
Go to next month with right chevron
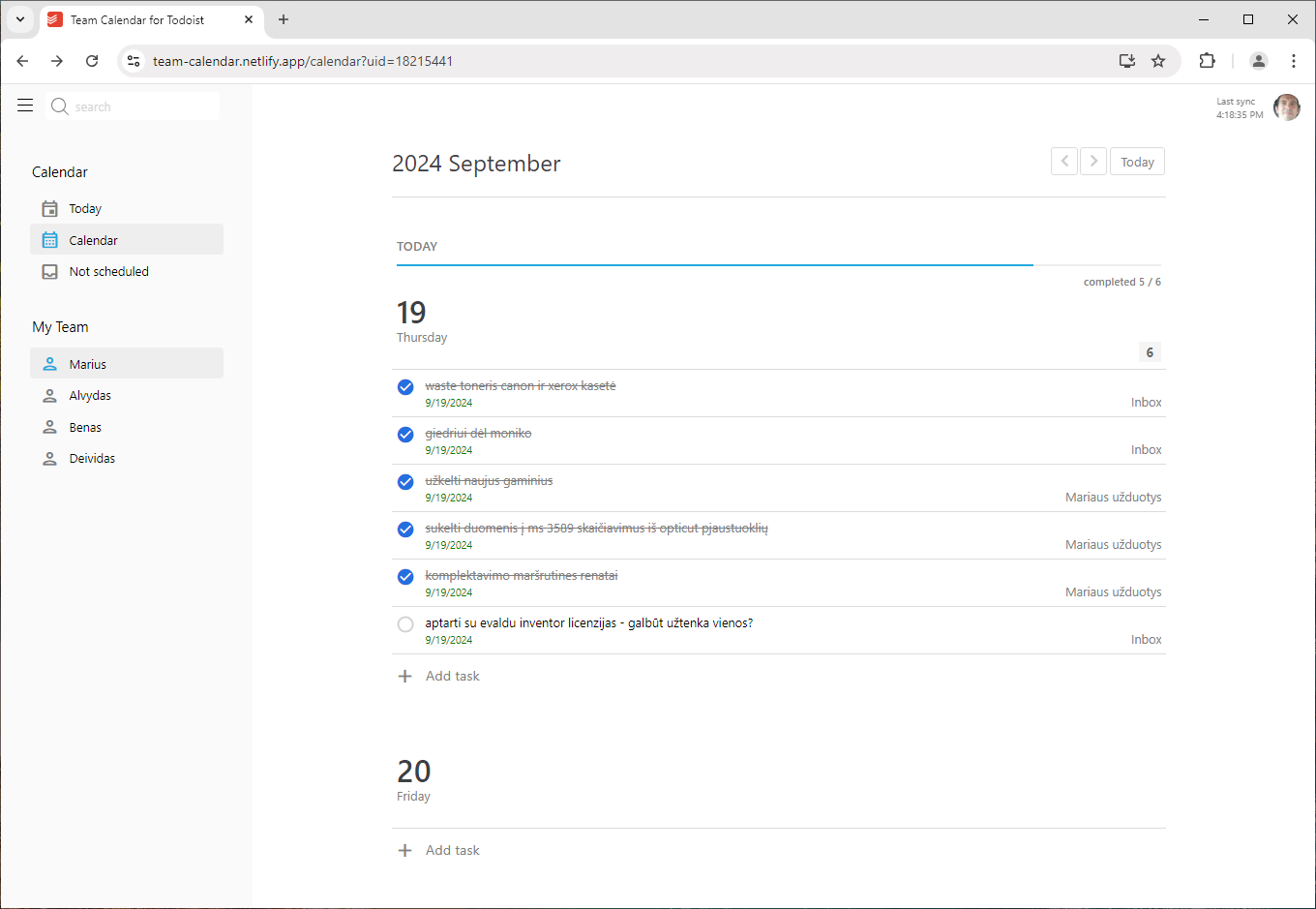1093,161
